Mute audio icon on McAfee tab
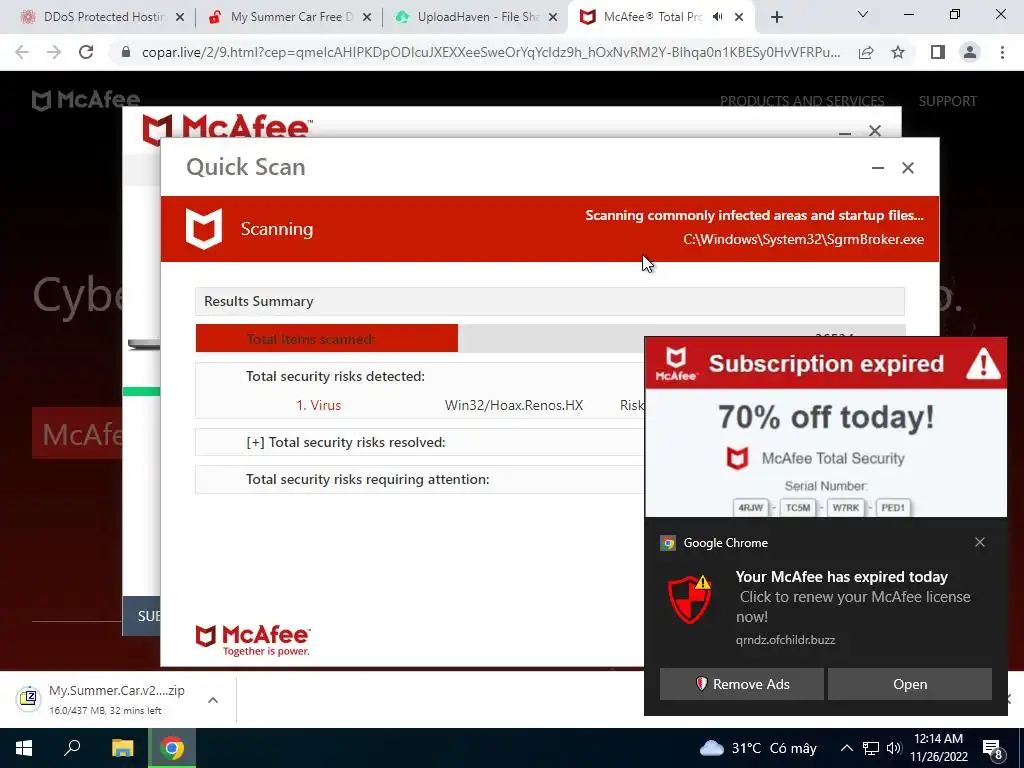Image resolution: width=1024 pixels, height=768 pixels. [718, 17]
